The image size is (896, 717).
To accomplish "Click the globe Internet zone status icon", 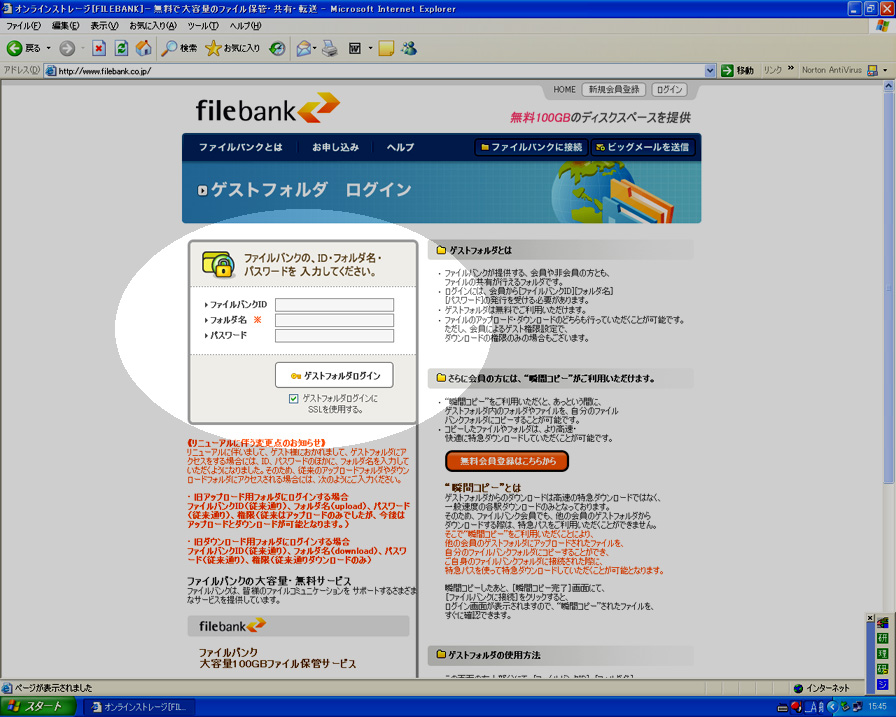I will [x=798, y=688].
